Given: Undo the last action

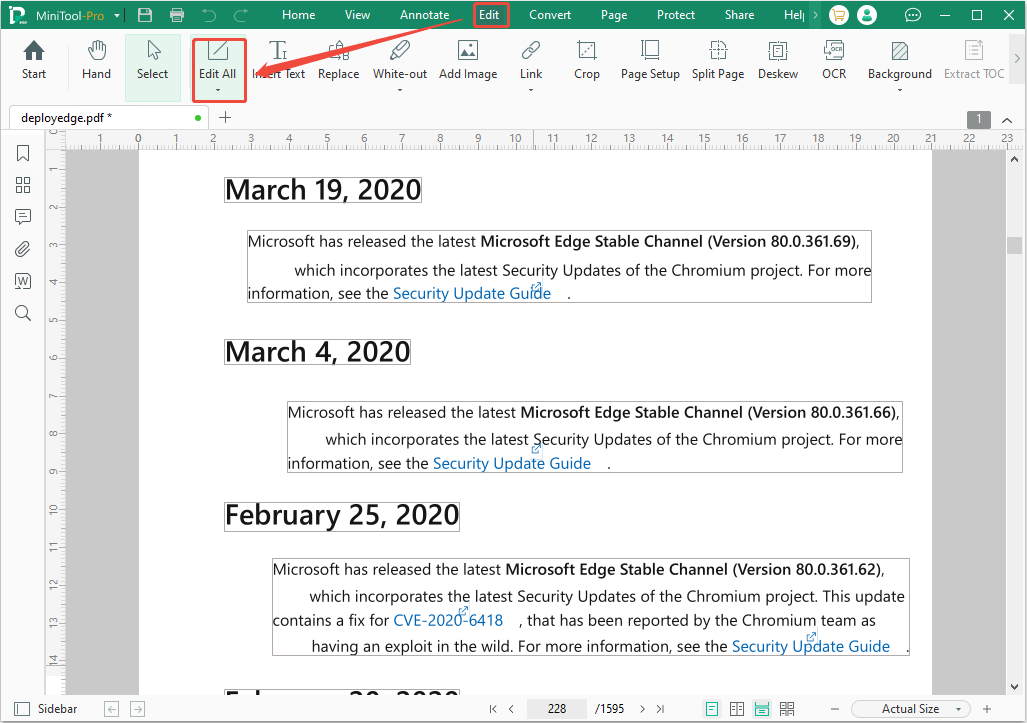Looking at the screenshot, I should (209, 15).
